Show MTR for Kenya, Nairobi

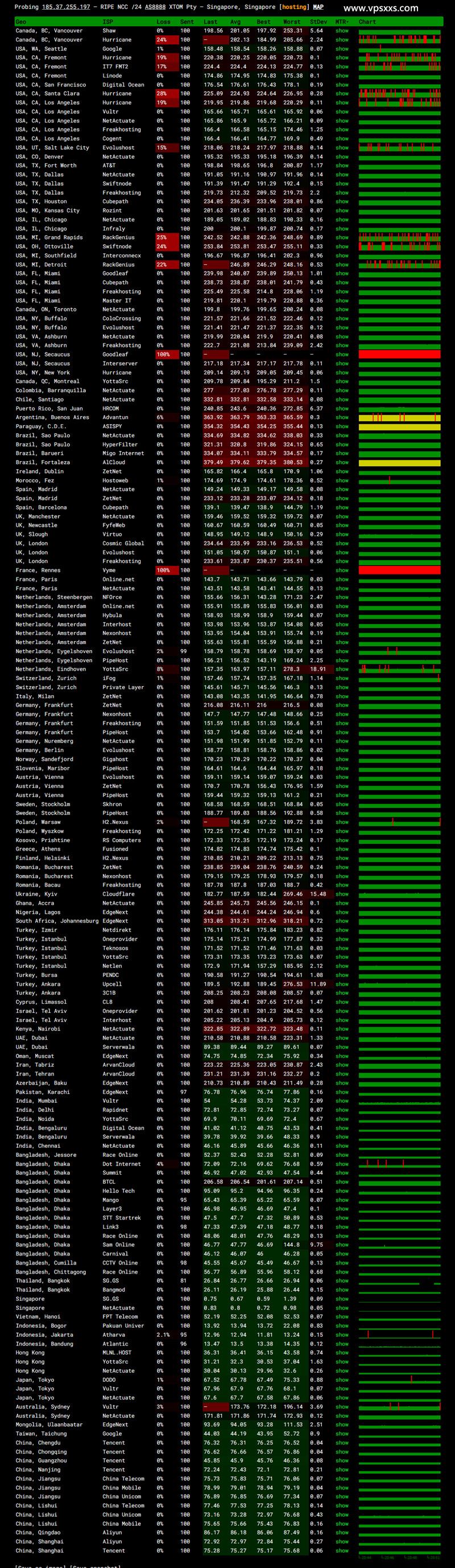click(342, 1029)
